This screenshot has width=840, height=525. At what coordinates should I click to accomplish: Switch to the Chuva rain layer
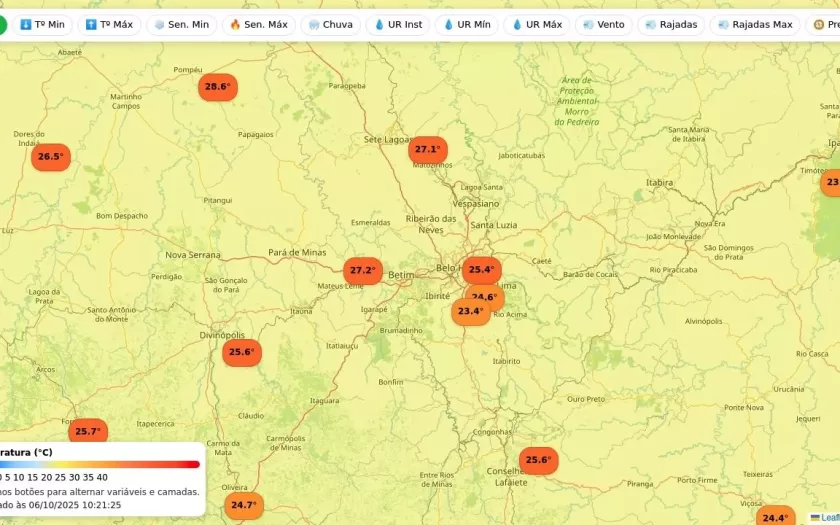pyautogui.click(x=330, y=24)
